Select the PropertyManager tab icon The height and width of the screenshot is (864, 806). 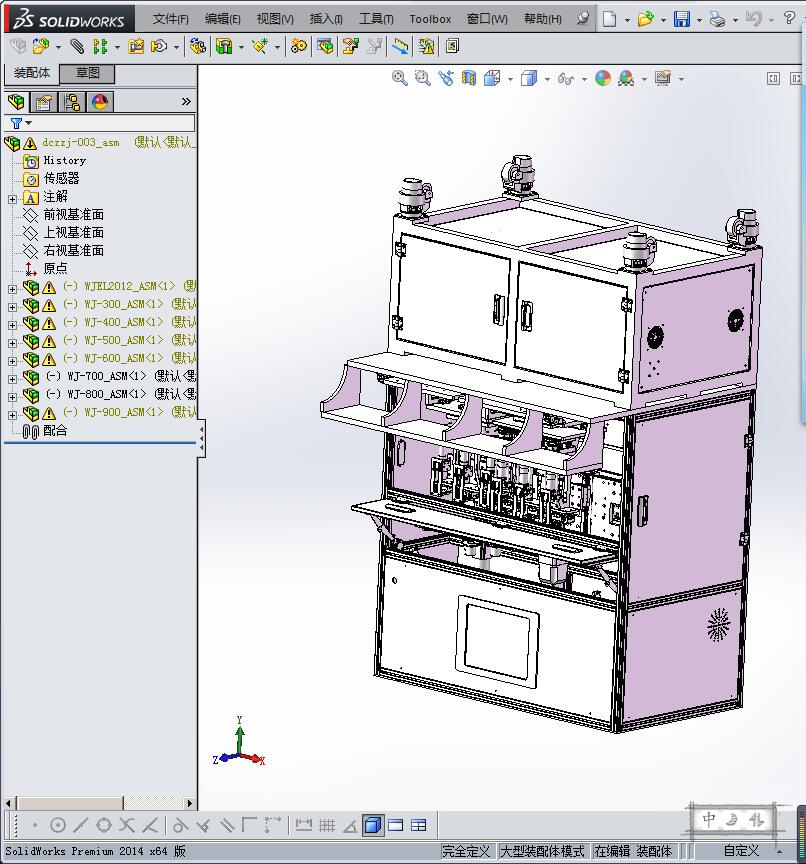[x=44, y=102]
